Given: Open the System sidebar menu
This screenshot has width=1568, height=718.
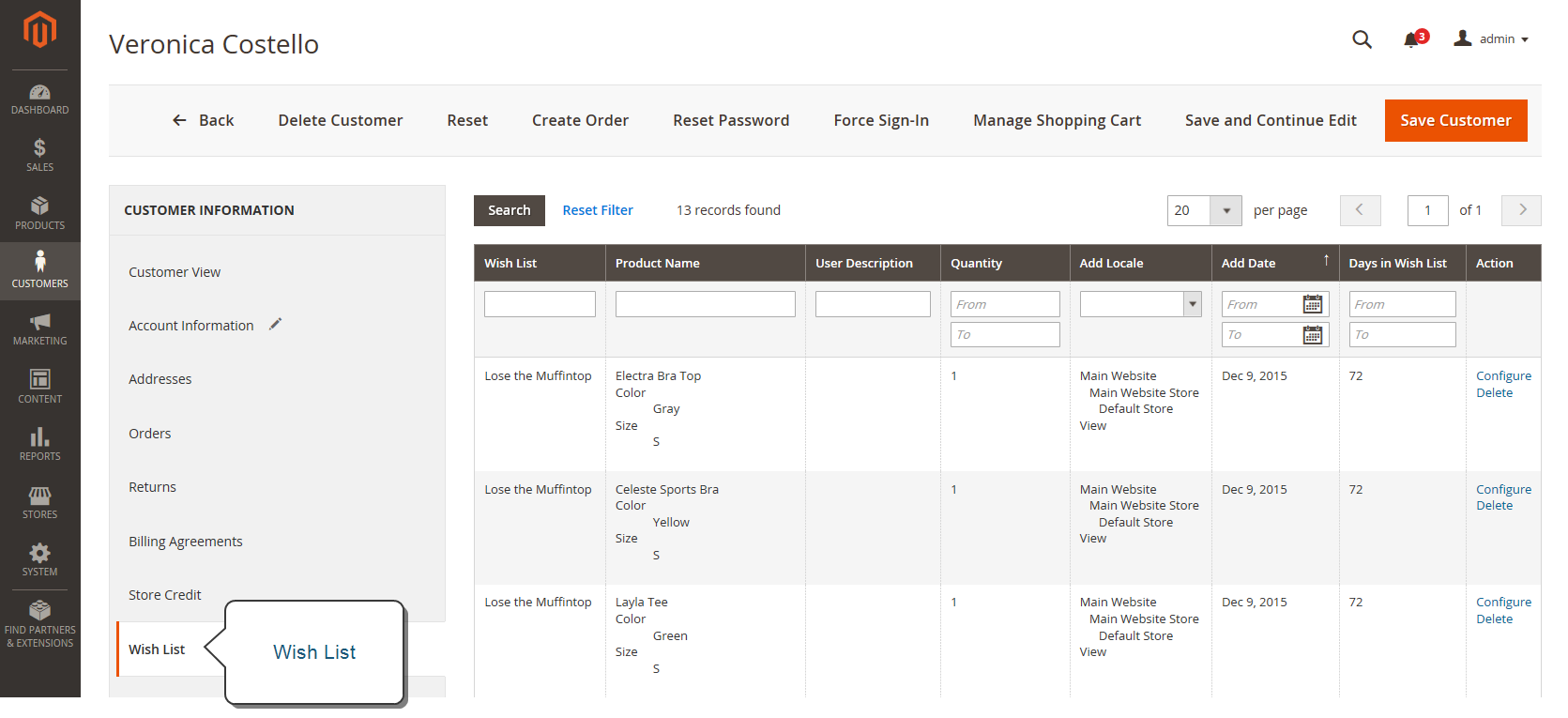Looking at the screenshot, I should [39, 560].
